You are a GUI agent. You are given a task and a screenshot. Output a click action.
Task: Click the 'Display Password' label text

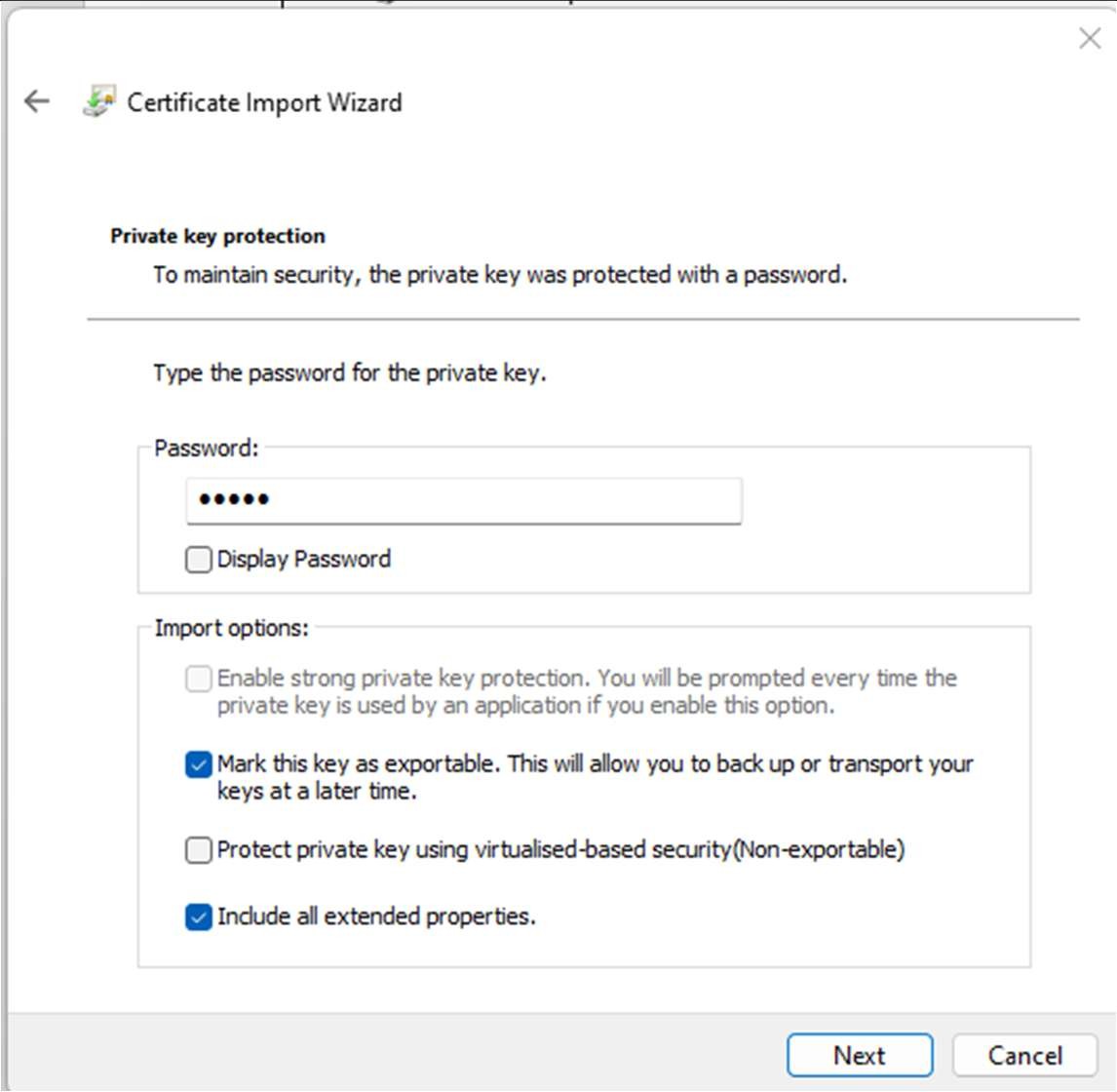(x=303, y=560)
